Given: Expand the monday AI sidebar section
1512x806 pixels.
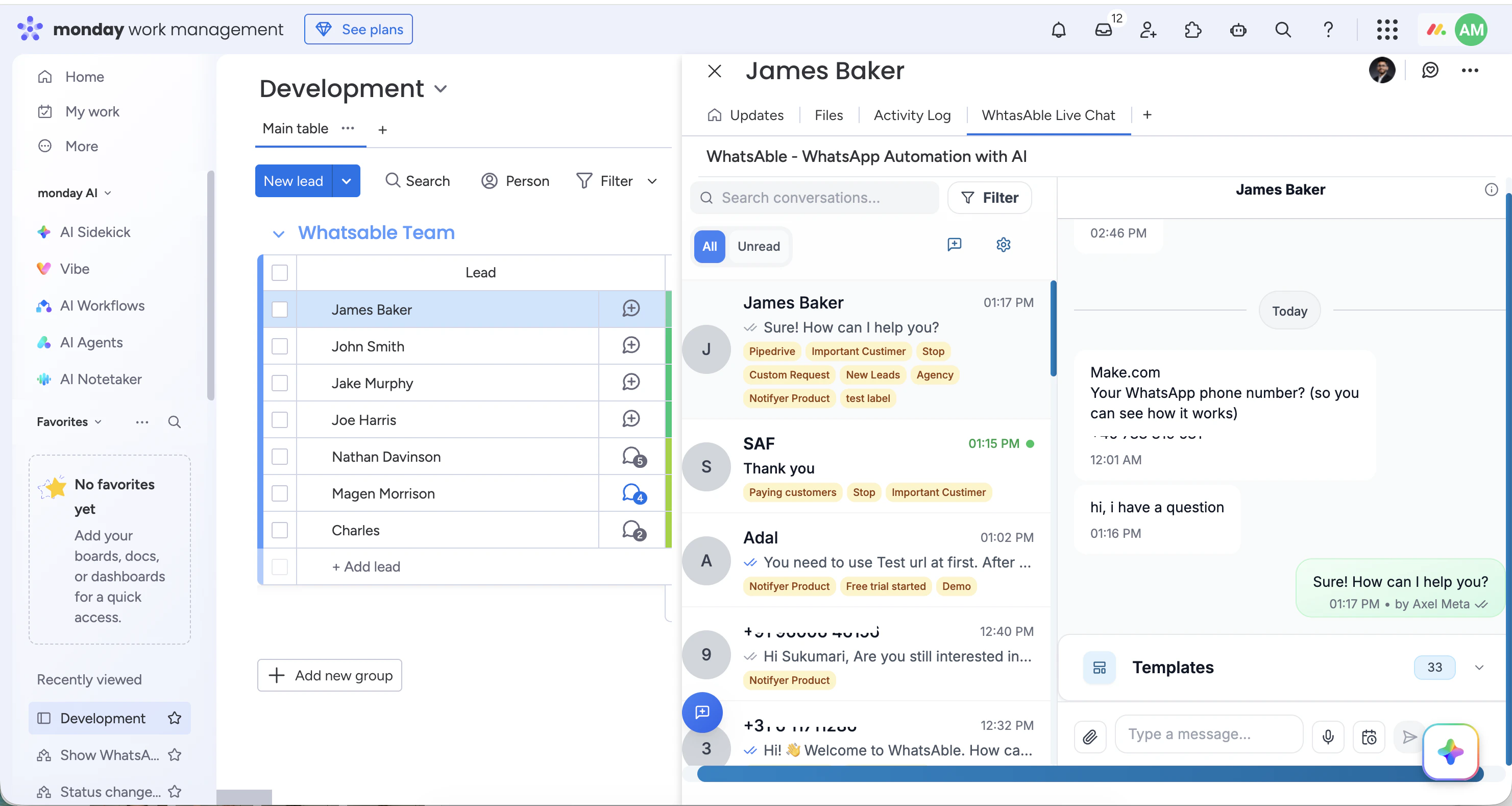Looking at the screenshot, I should coord(107,193).
